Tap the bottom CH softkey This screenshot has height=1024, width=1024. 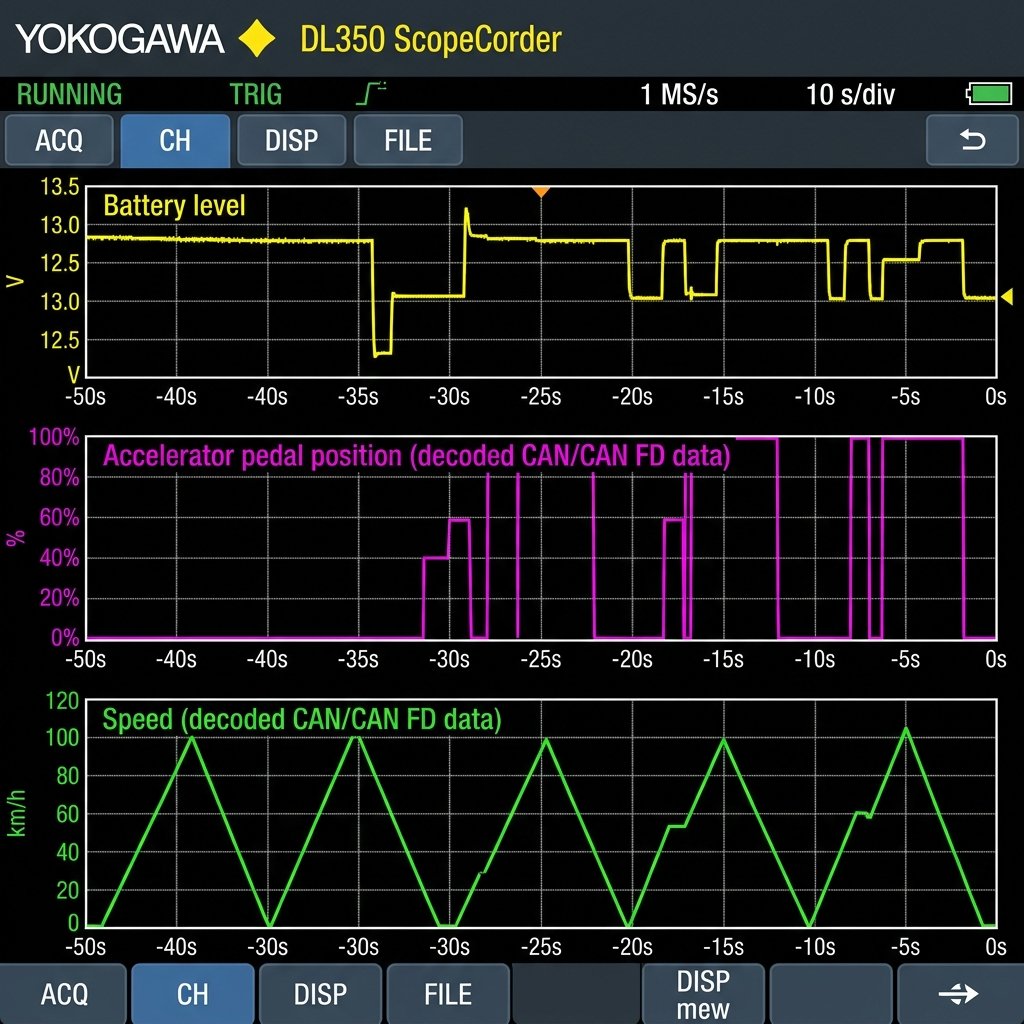[x=193, y=993]
